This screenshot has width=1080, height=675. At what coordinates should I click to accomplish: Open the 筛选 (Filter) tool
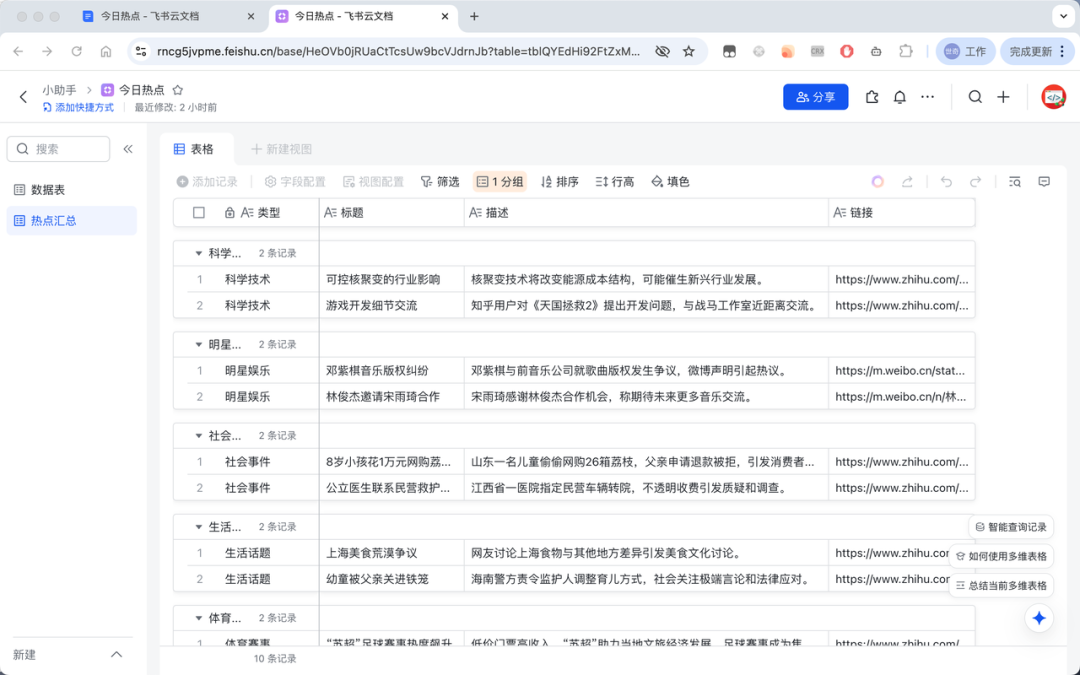pos(440,181)
